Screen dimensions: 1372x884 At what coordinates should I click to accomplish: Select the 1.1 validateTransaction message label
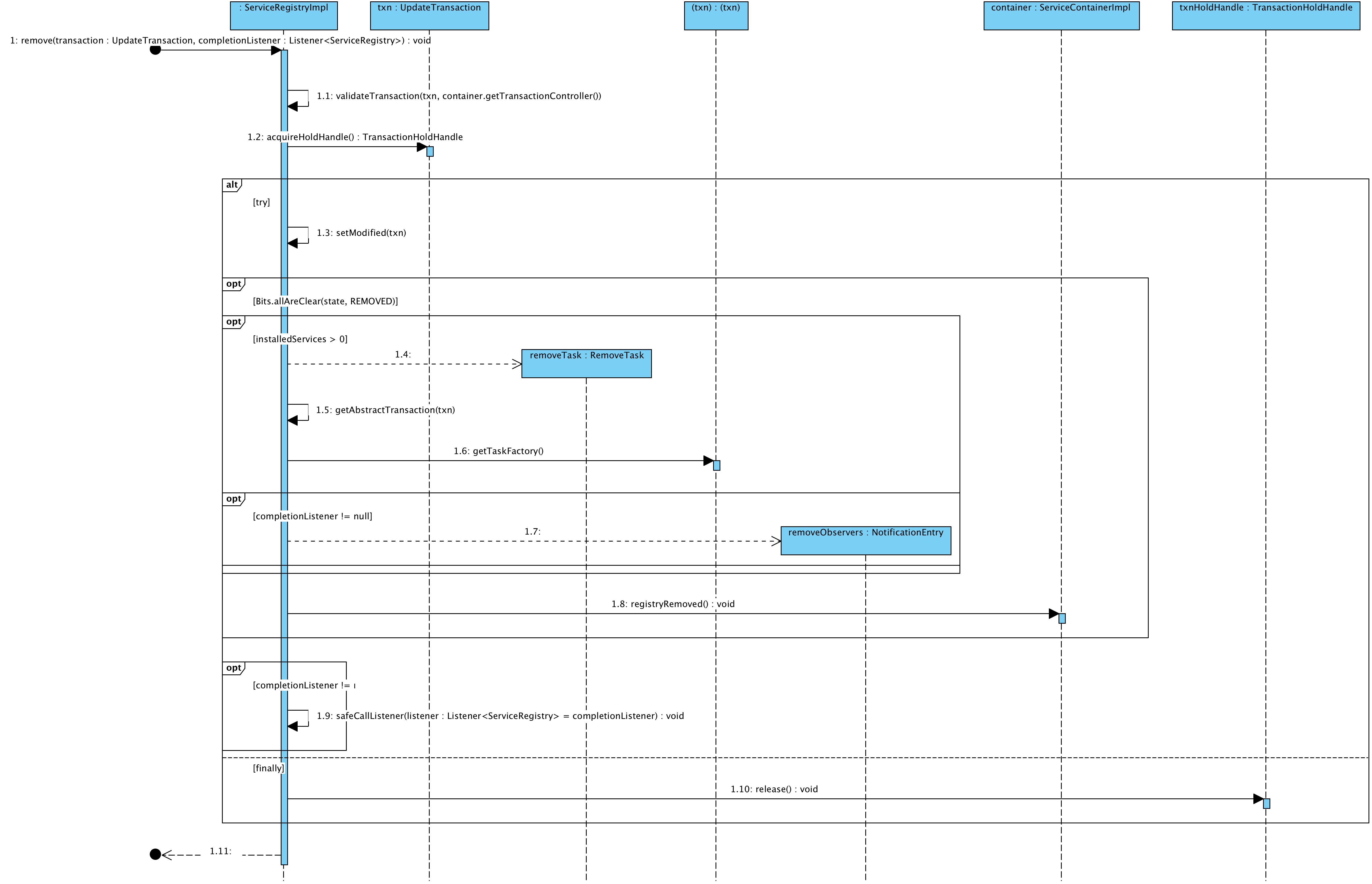(x=459, y=96)
